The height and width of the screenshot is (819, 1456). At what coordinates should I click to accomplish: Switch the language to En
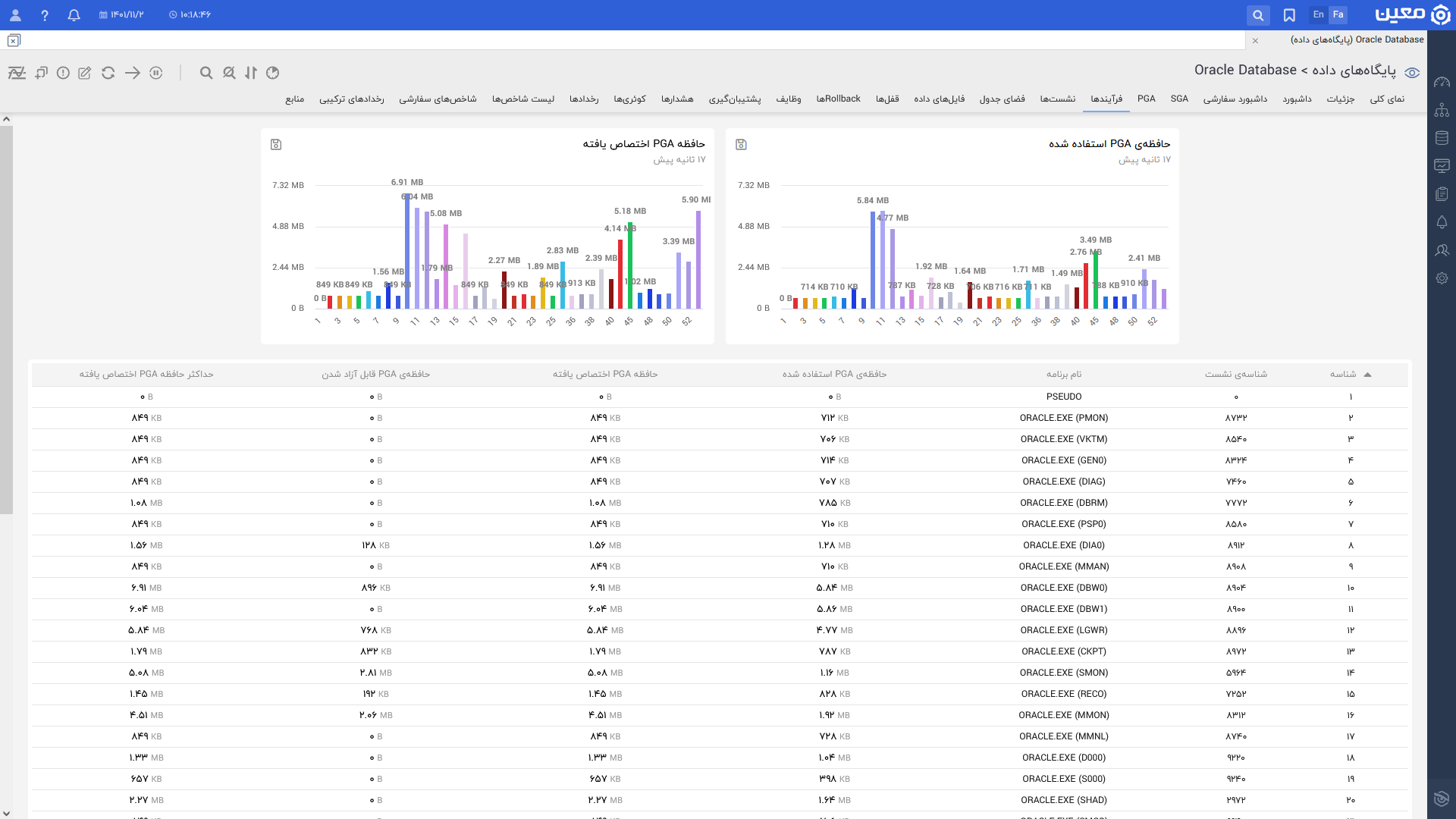click(x=1319, y=15)
